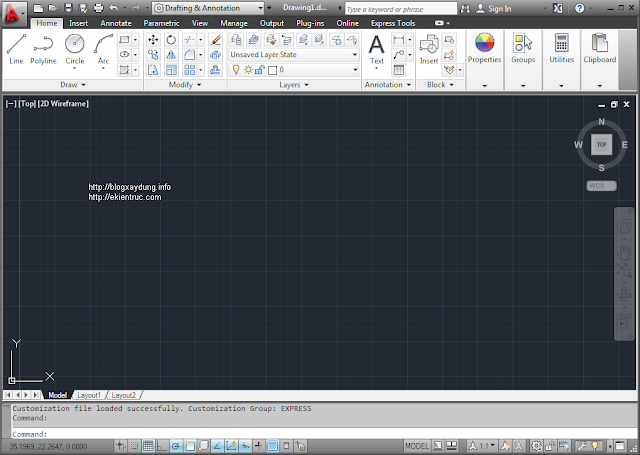The height and width of the screenshot is (455, 640).
Task: Expand the Layers panel
Action: coord(294,84)
